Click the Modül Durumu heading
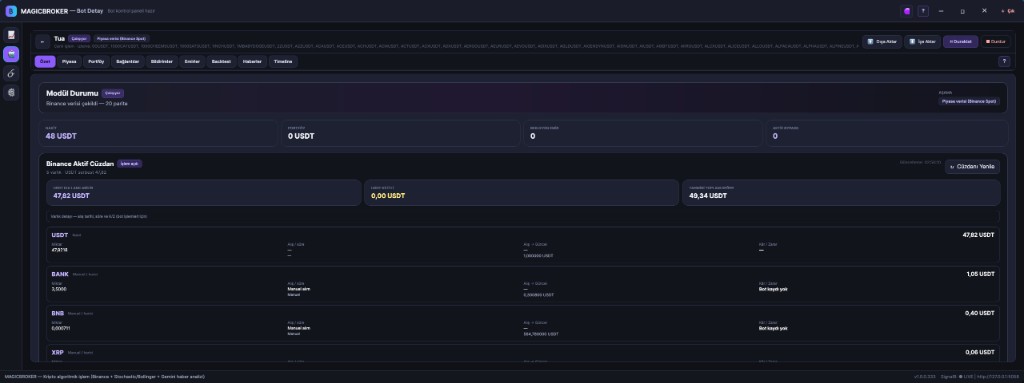The image size is (1024, 383). coord(72,93)
